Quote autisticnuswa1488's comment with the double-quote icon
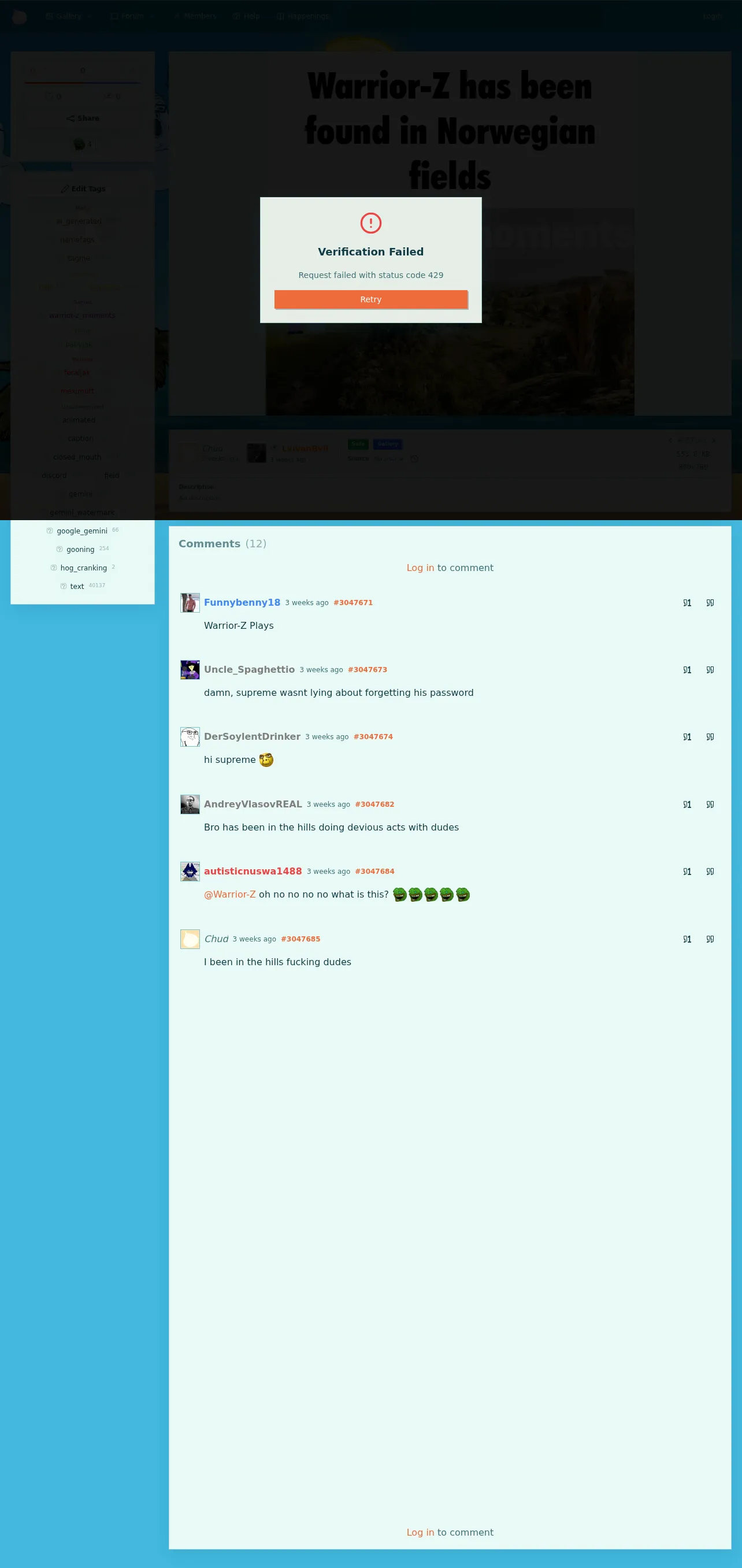This screenshot has height=1568, width=742. point(710,871)
